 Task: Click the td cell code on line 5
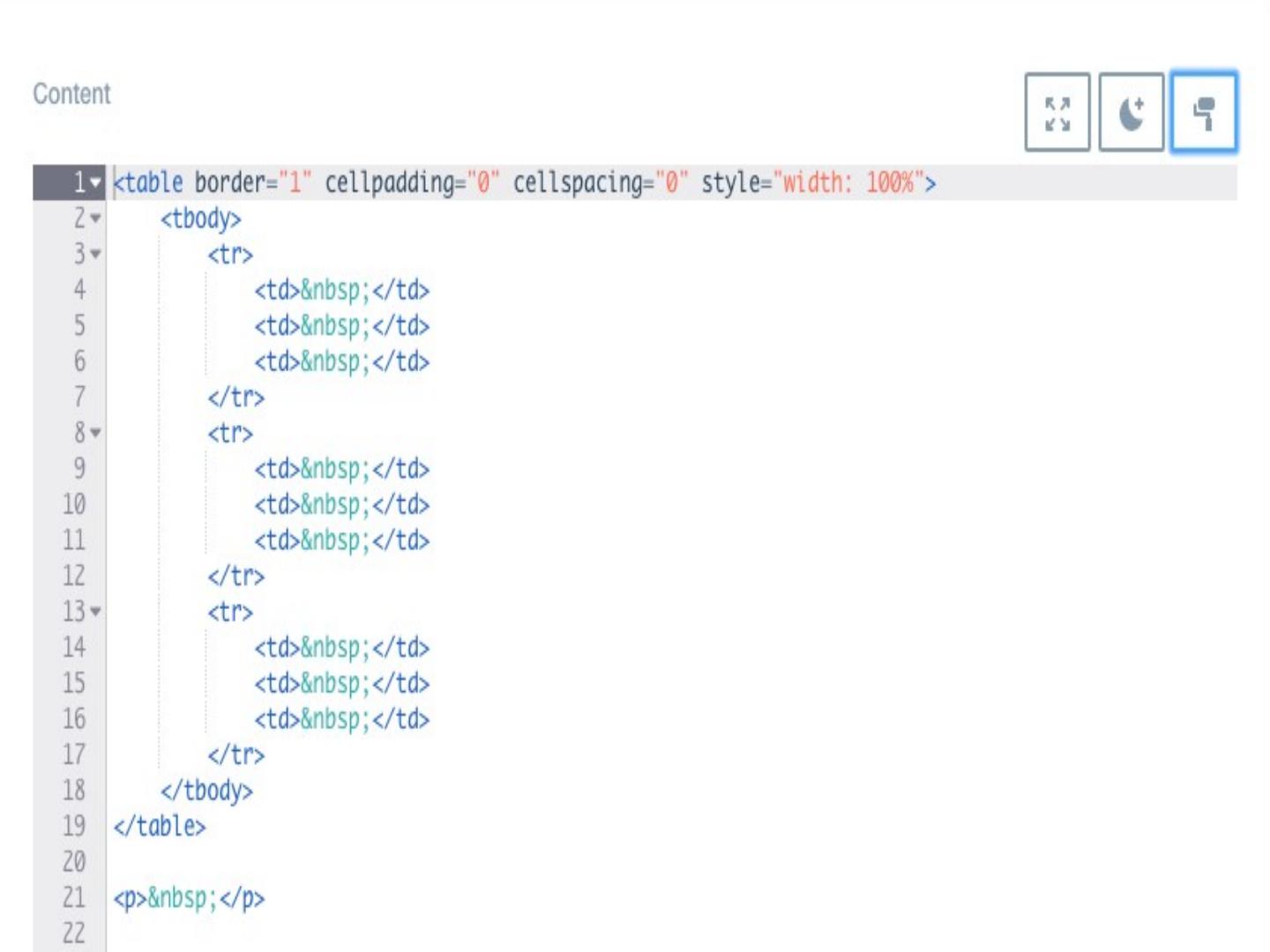(342, 326)
